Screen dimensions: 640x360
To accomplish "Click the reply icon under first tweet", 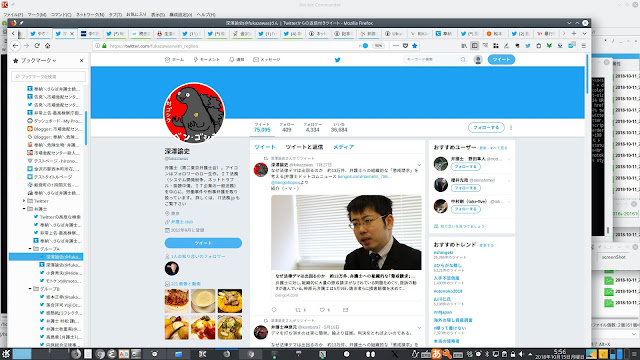I will pos(274,310).
